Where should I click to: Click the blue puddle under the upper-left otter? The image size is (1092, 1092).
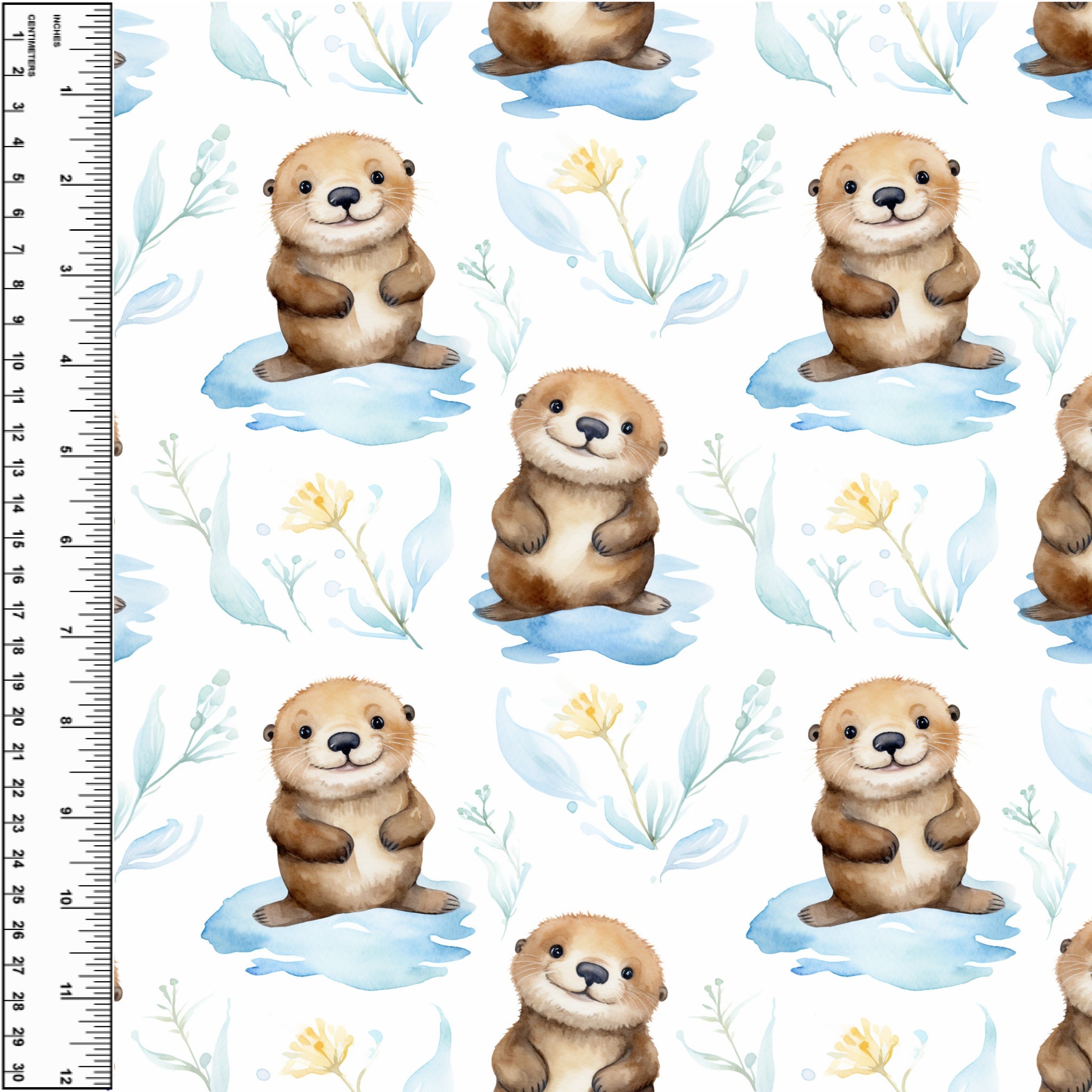(339, 398)
